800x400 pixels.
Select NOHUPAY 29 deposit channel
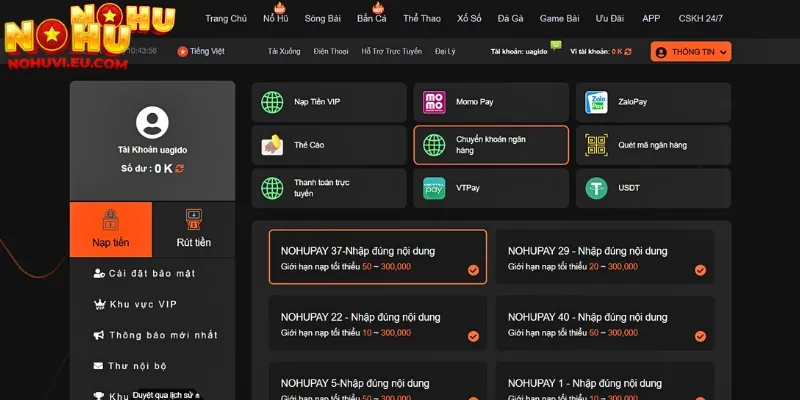tap(605, 257)
